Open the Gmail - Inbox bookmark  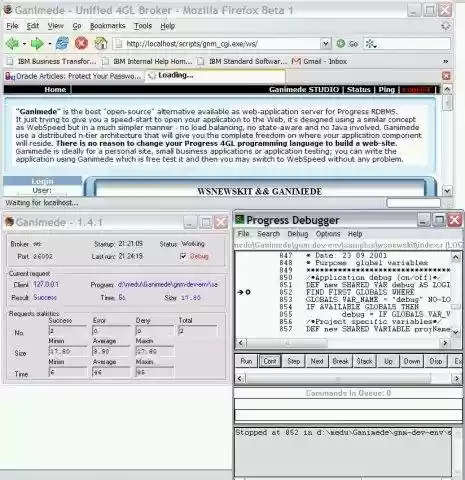pyautogui.click(x=319, y=61)
